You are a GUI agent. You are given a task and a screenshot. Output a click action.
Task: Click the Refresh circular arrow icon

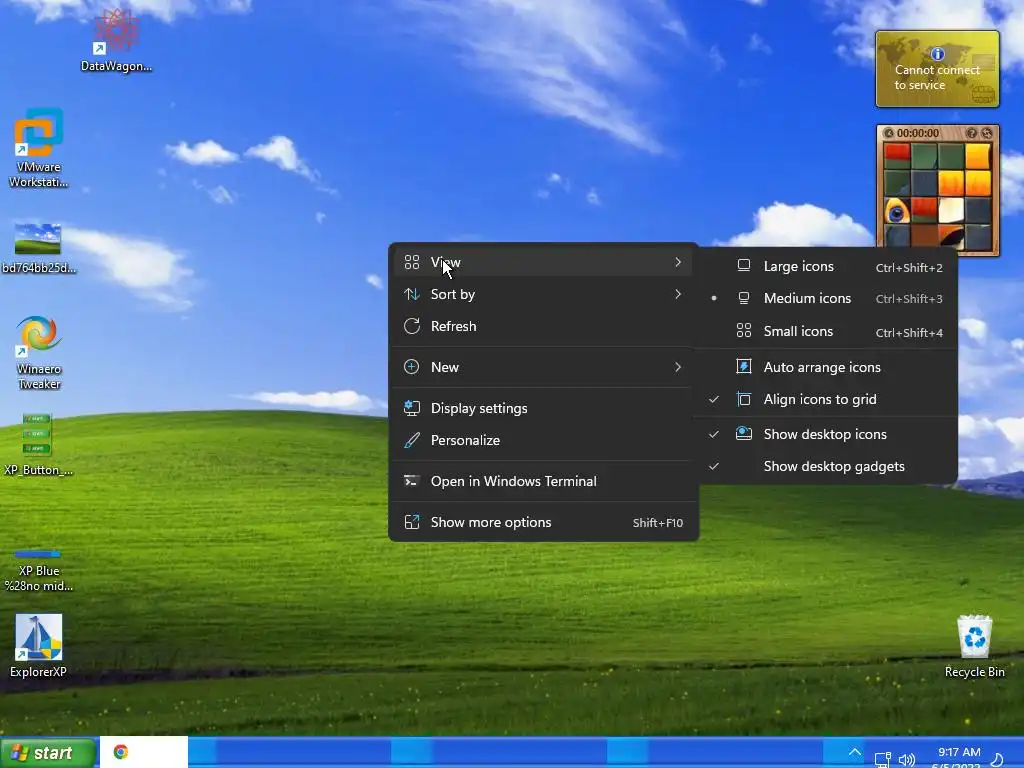(411, 326)
